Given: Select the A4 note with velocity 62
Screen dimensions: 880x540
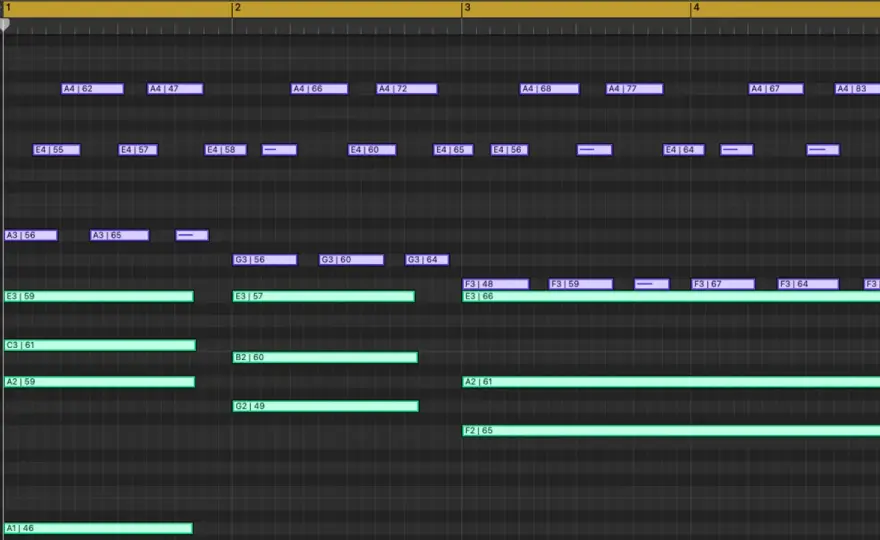Looking at the screenshot, I should click(x=93, y=89).
